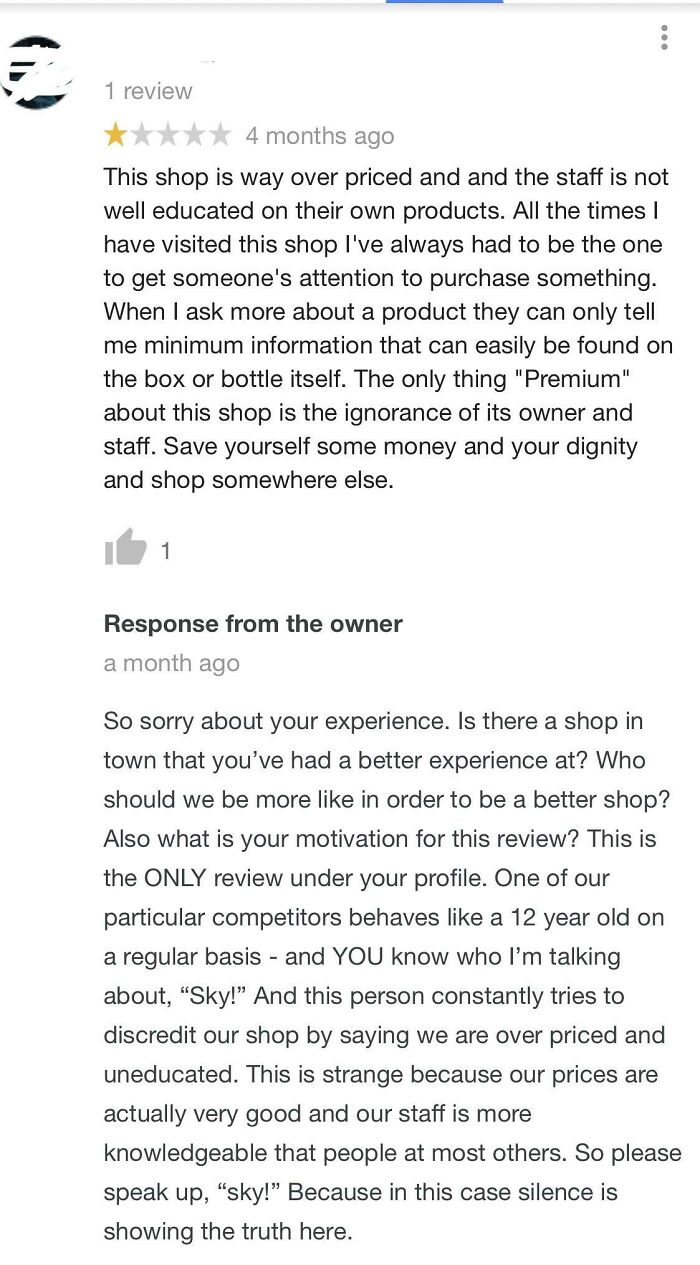Image resolution: width=700 pixels, height=1265 pixels.
Task: Open the 1 review link
Action: [145, 90]
